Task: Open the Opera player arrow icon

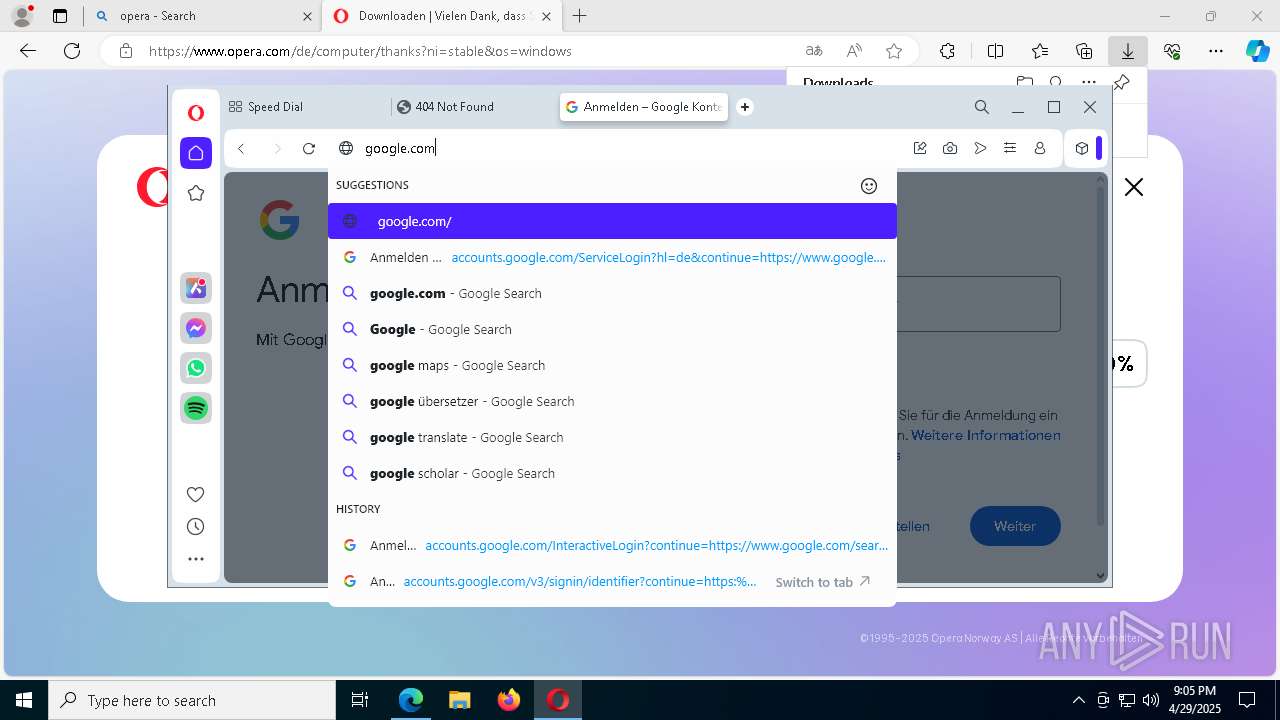Action: (x=980, y=148)
